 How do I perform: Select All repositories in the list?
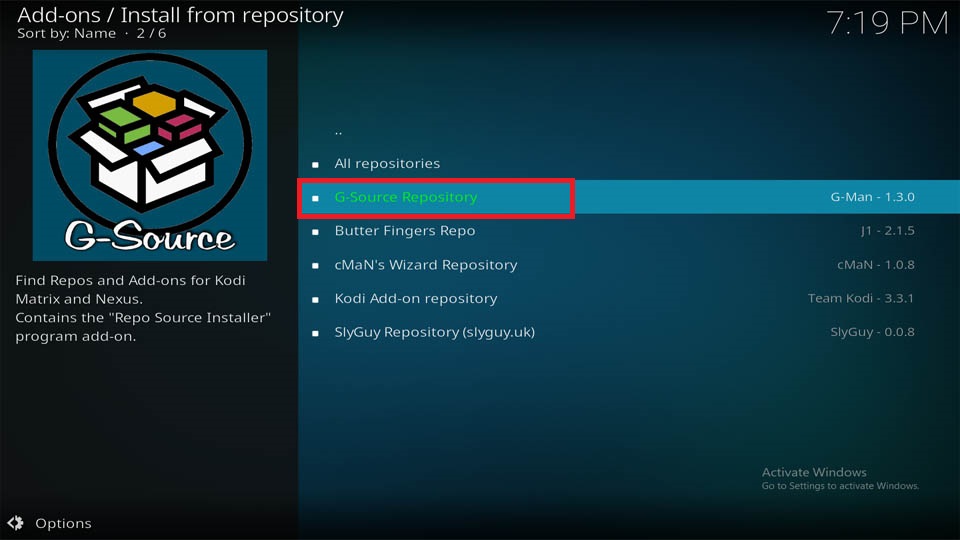629,163
